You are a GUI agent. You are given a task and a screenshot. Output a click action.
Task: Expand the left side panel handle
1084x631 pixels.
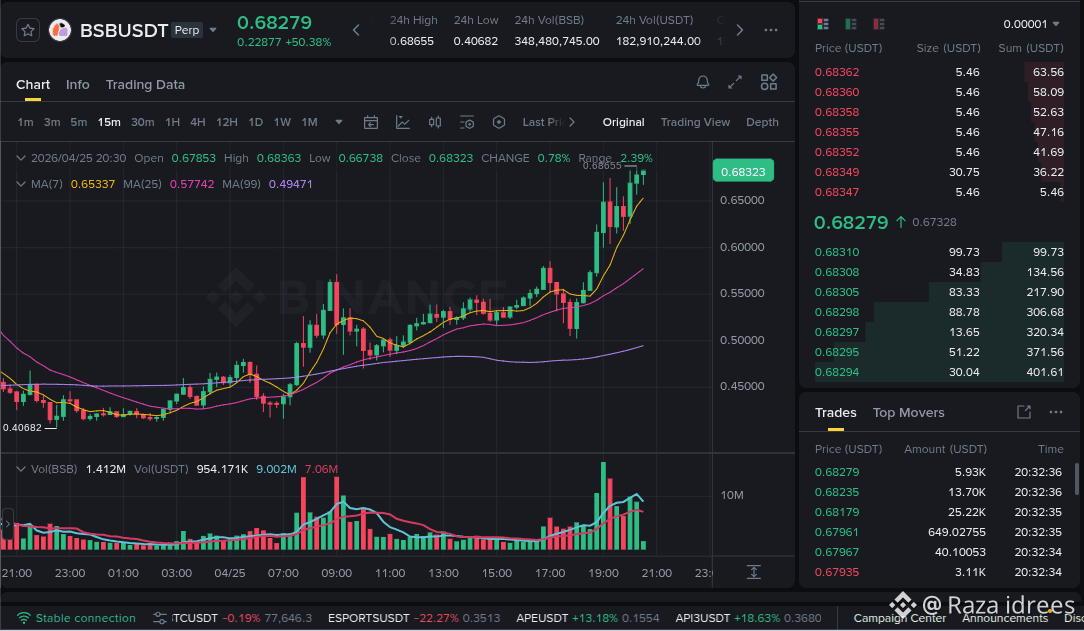[7, 523]
